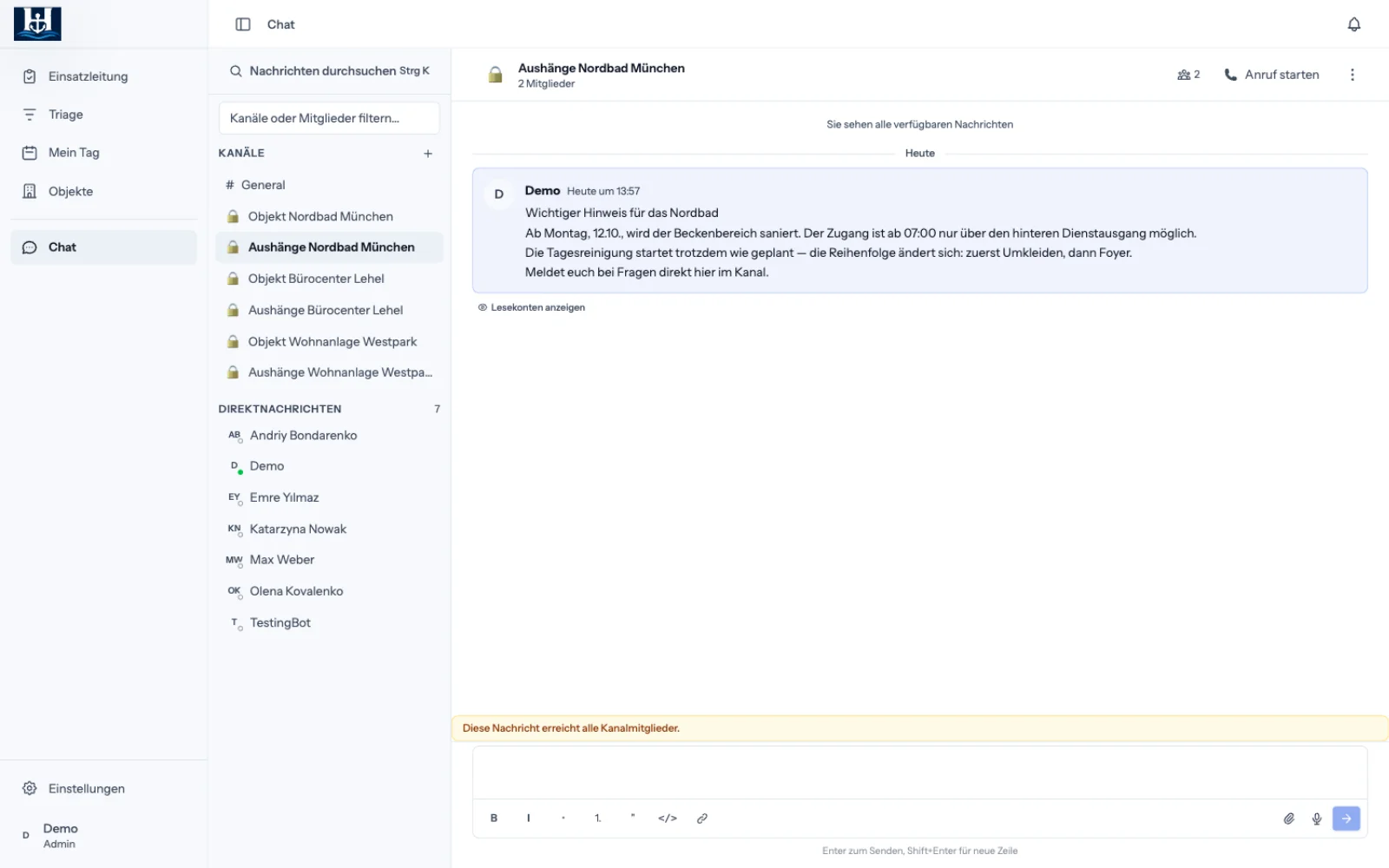Record a voice message with microphone icon
Viewport: 1389px width, 868px height.
(1317, 819)
